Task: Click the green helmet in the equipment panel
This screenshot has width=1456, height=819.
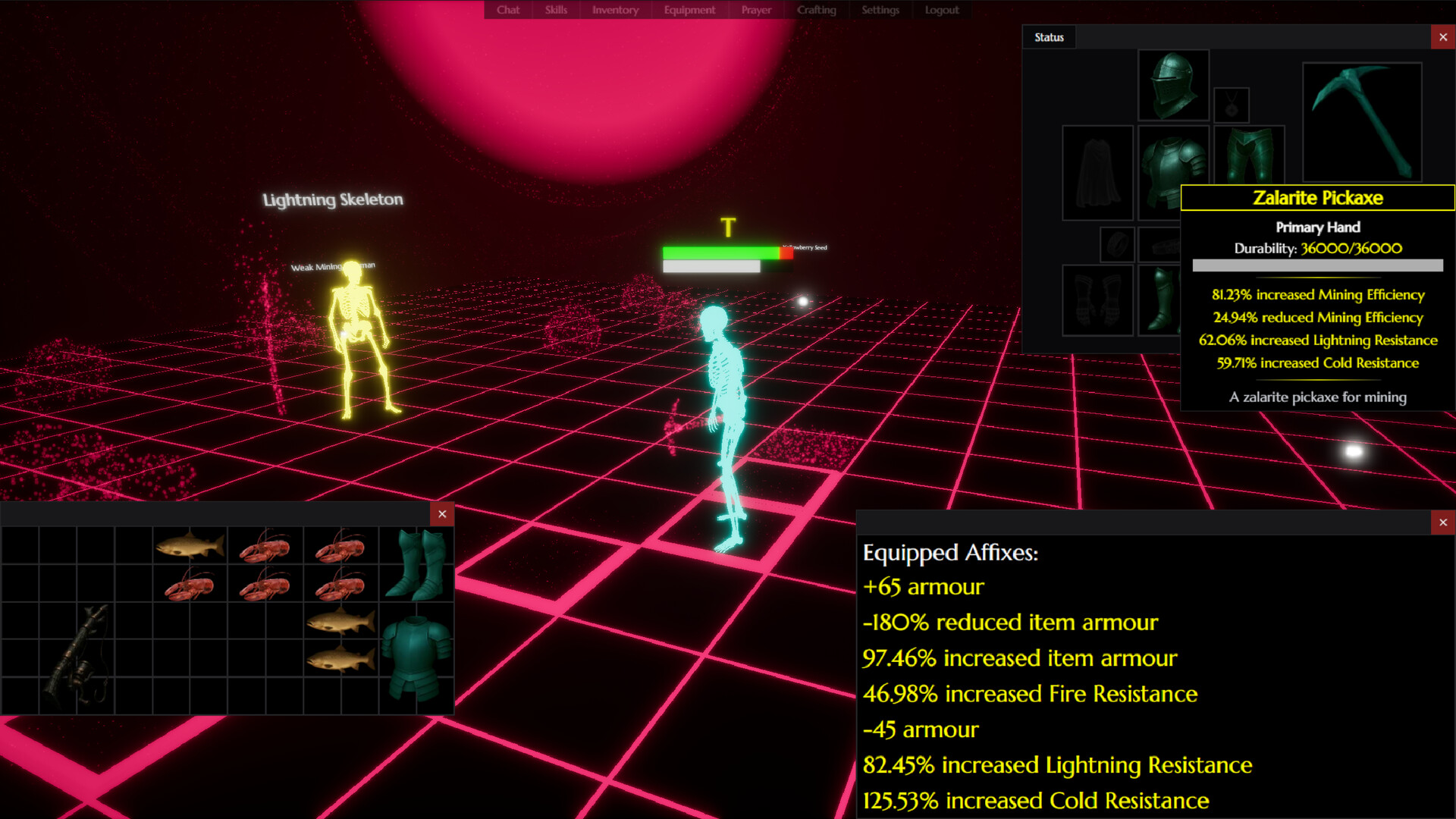Action: click(x=1173, y=83)
